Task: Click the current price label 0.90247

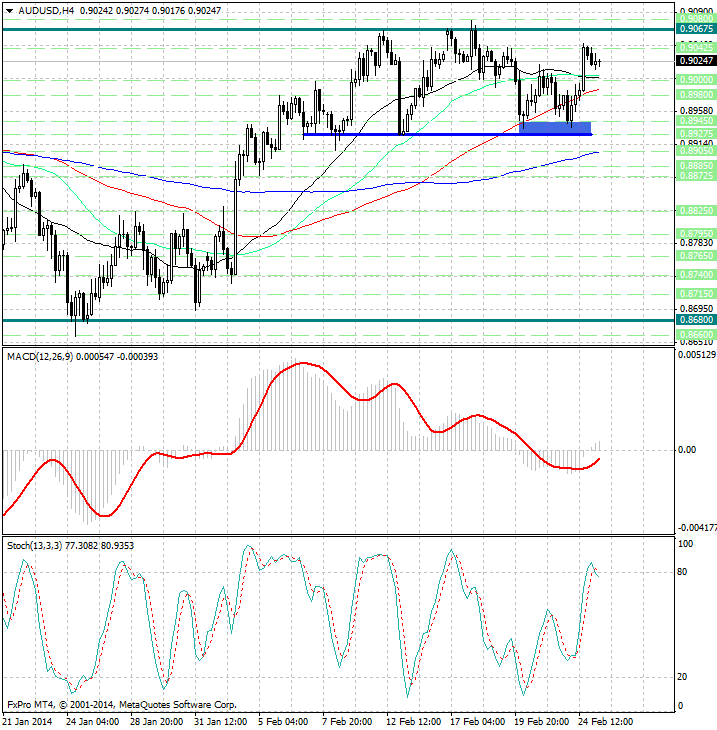Action: coord(696,61)
